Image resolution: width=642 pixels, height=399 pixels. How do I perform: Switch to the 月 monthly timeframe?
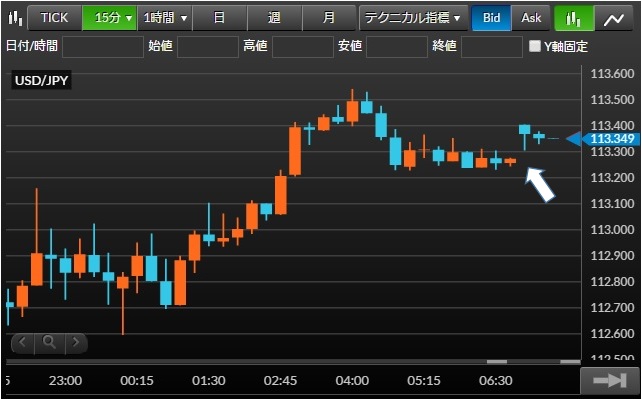[x=329, y=18]
